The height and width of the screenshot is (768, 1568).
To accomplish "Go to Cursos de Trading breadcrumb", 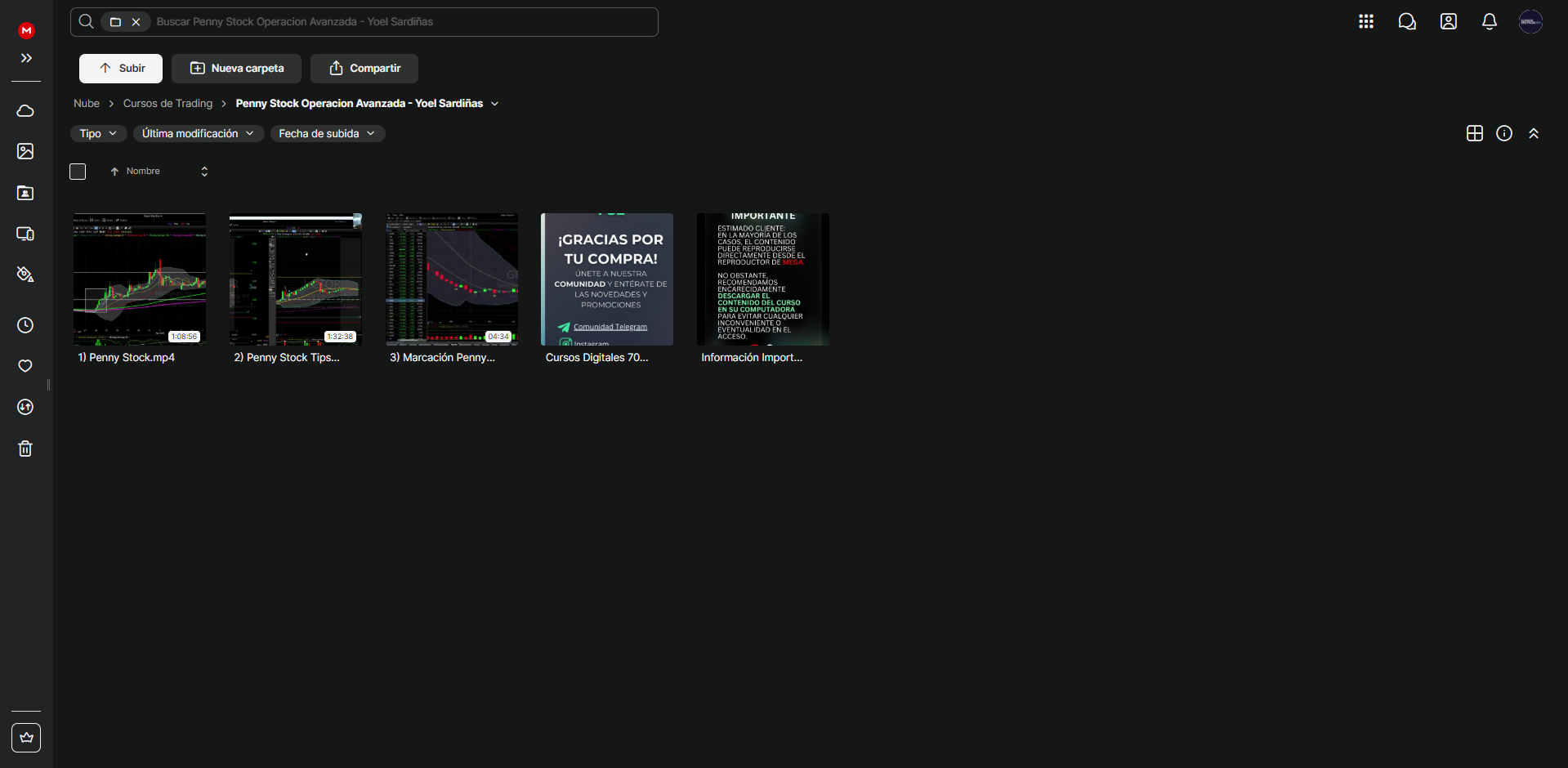I will [x=168, y=104].
